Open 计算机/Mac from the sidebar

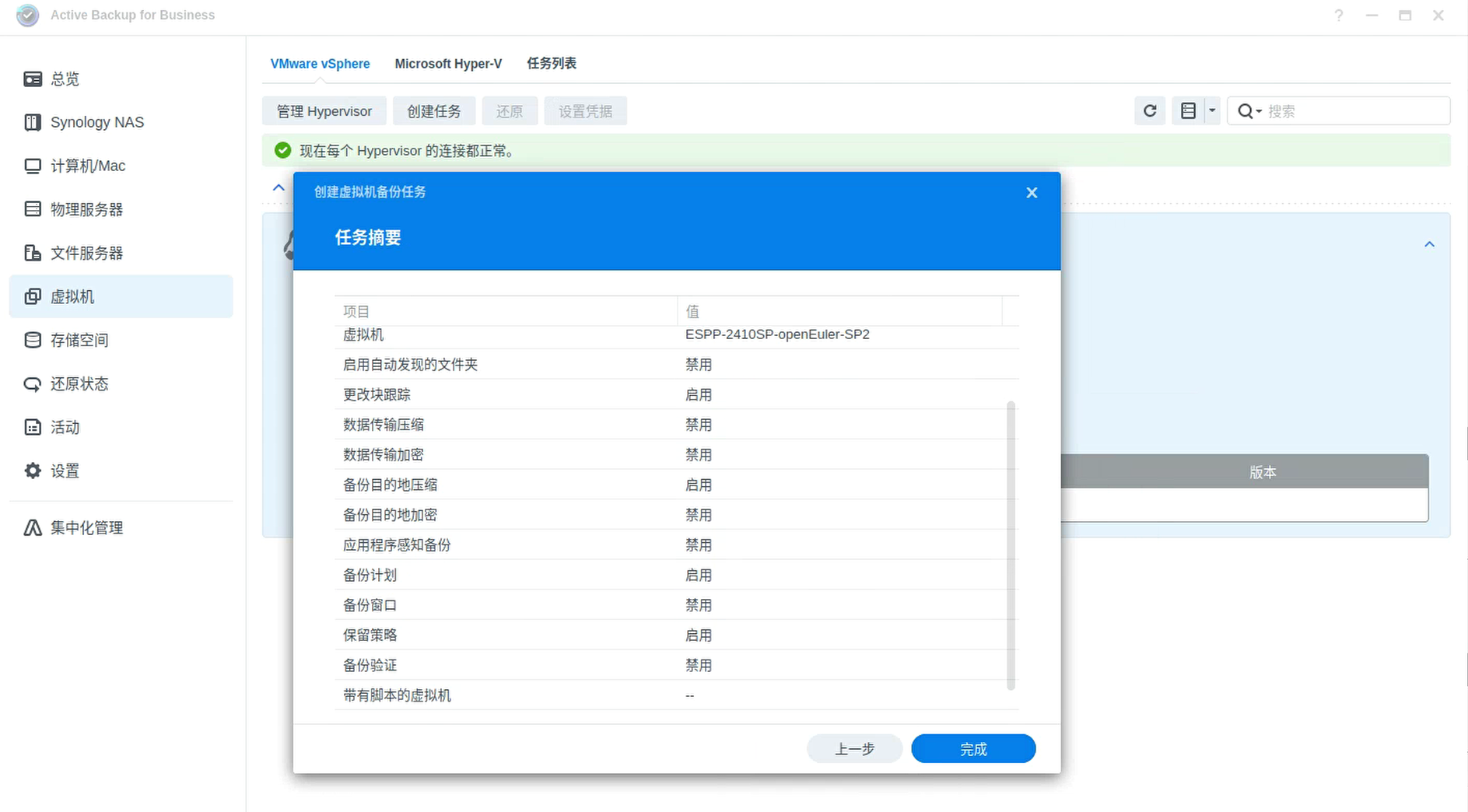pos(87,166)
